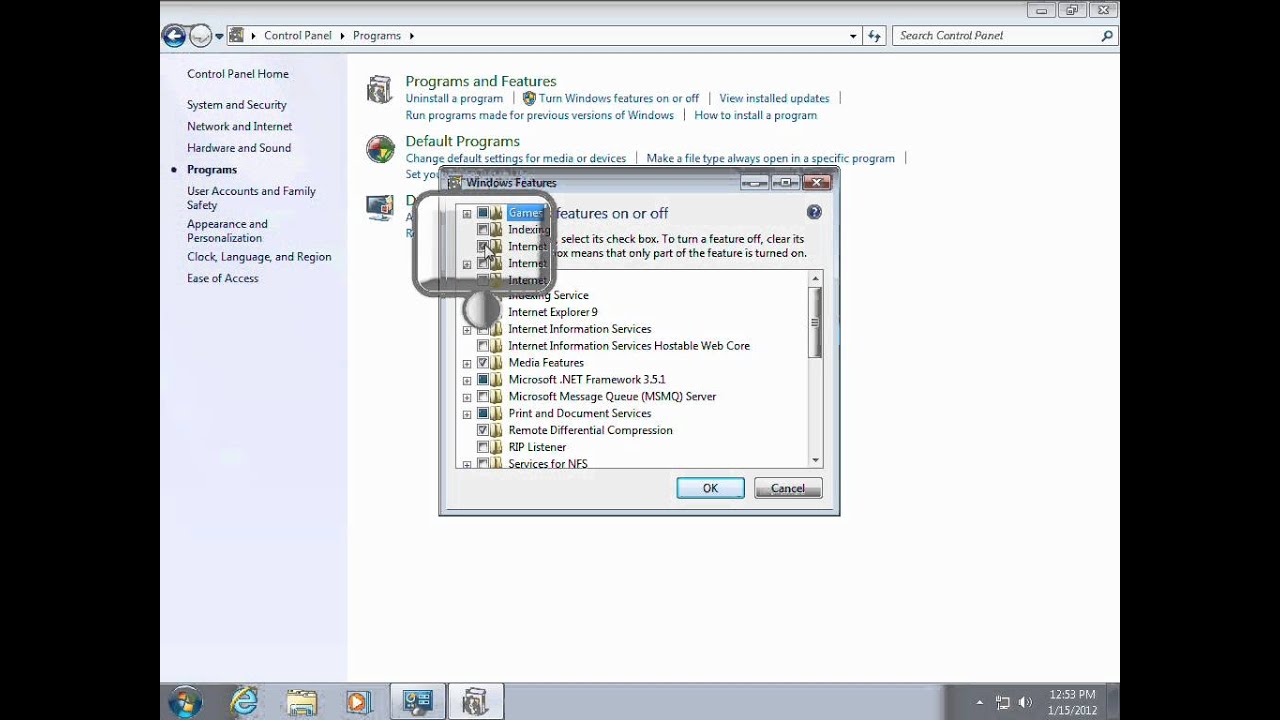The height and width of the screenshot is (720, 1280).
Task: Enable the RIP Listener checkbox
Action: tap(483, 447)
